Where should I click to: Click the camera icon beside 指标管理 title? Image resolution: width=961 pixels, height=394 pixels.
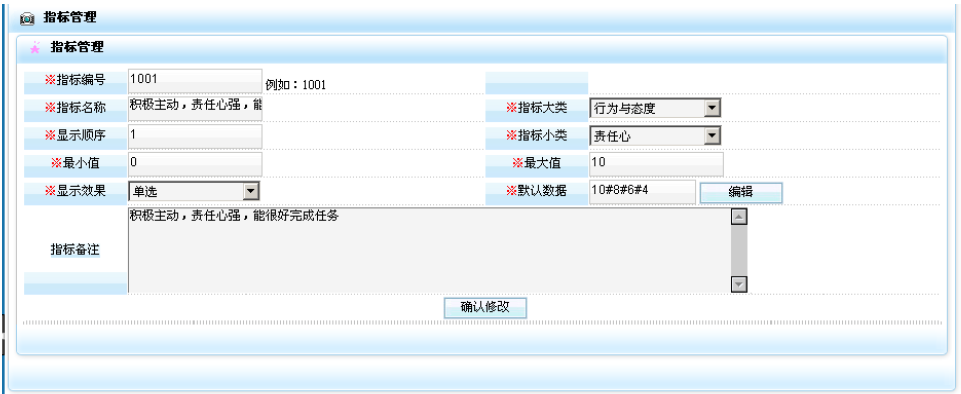click(28, 18)
